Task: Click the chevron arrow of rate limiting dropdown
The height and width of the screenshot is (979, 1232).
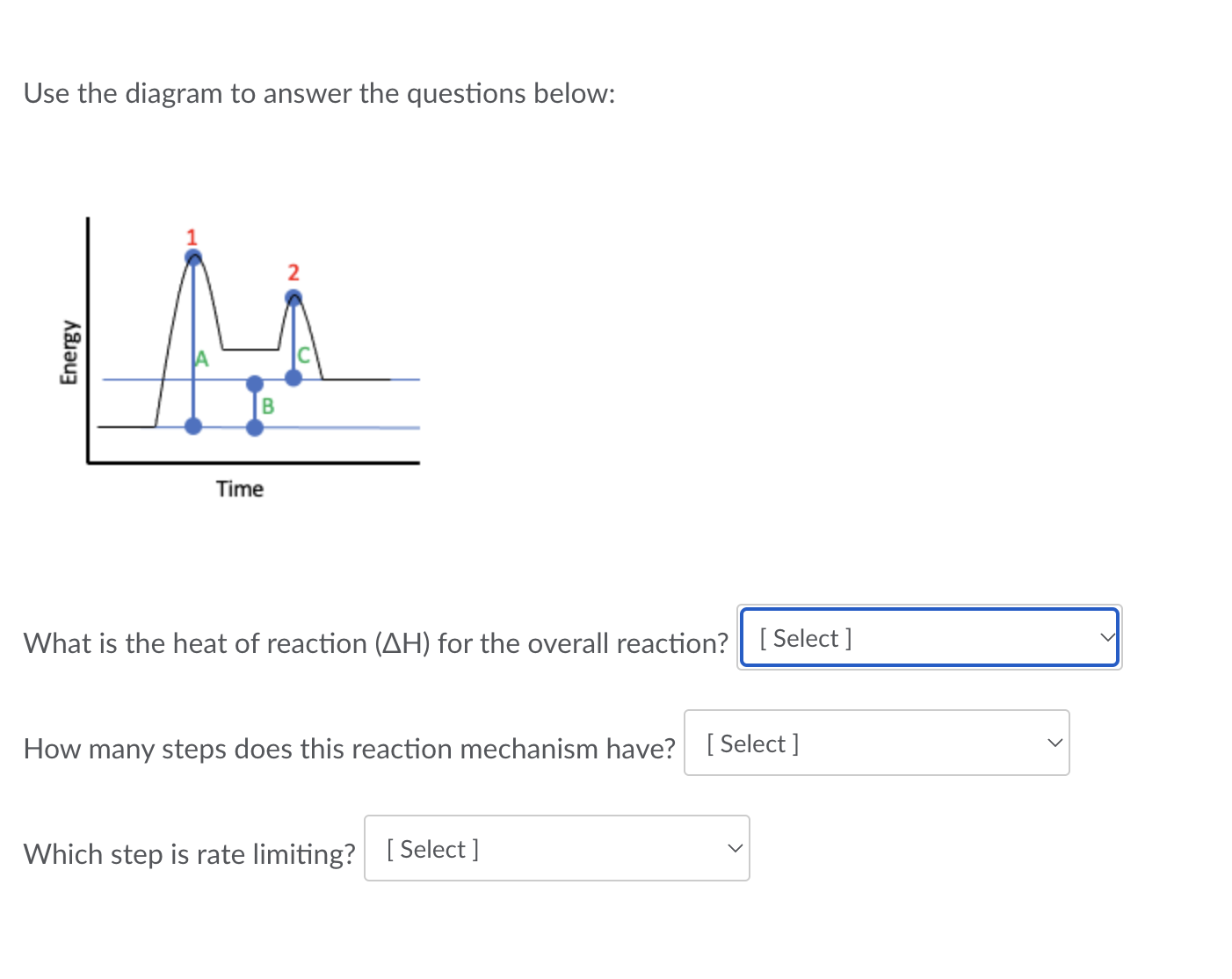Action: pos(736,849)
